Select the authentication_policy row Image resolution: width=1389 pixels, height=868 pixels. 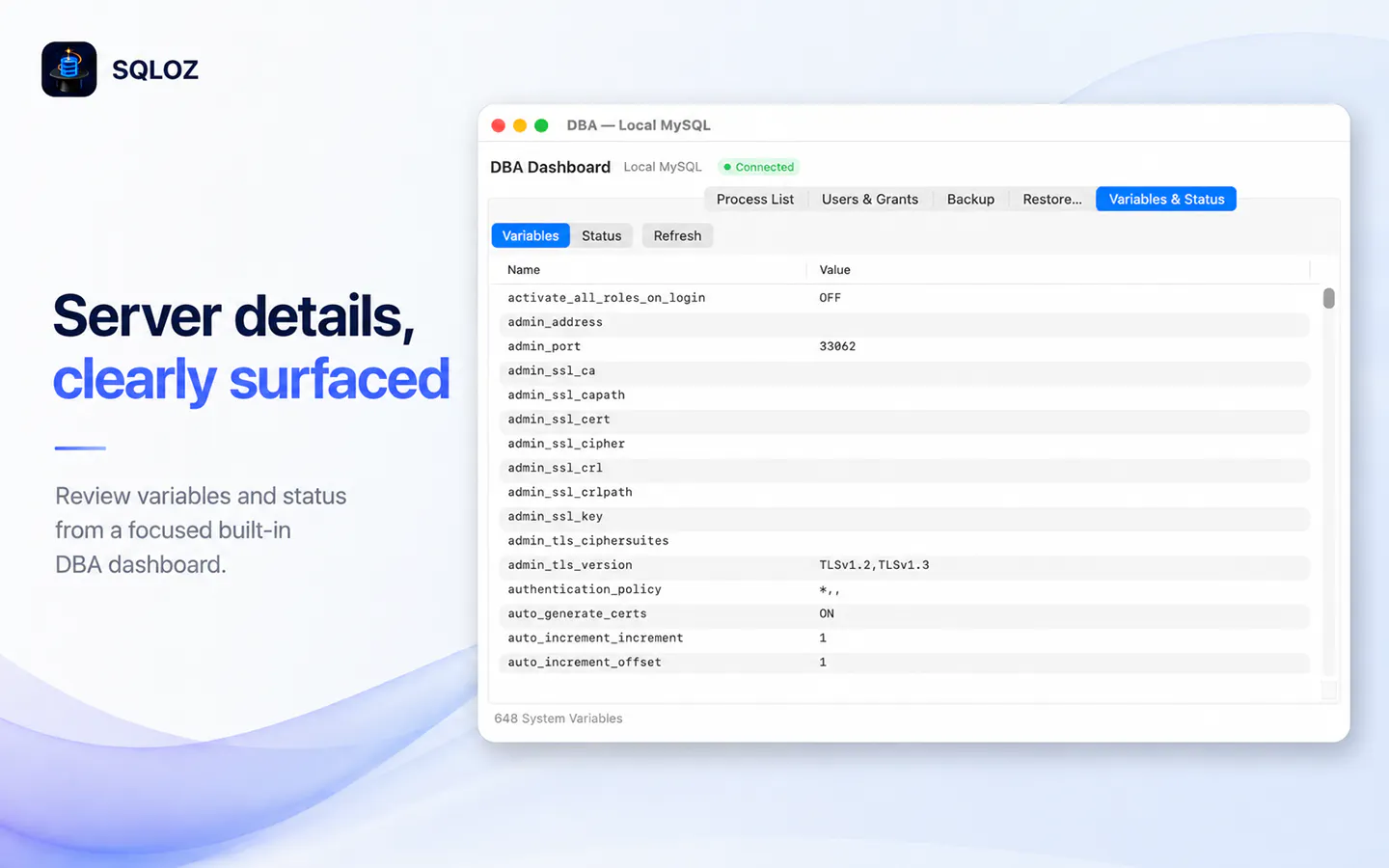point(905,589)
